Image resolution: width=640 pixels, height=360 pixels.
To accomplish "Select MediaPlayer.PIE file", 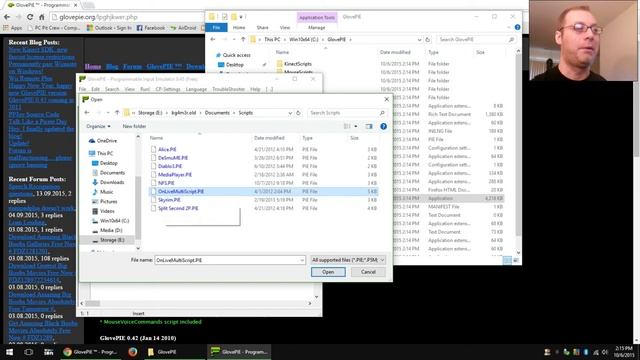I will [175, 175].
